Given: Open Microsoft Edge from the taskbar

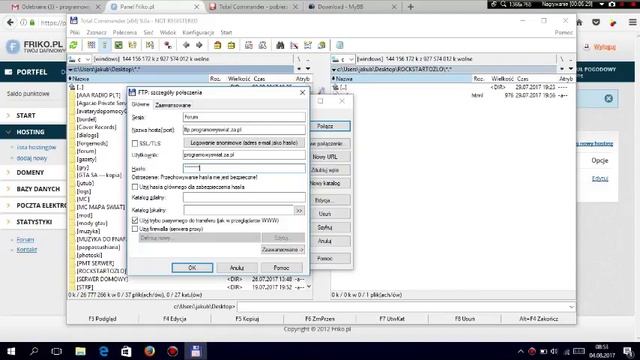Looking at the screenshot, I should click(104, 351).
